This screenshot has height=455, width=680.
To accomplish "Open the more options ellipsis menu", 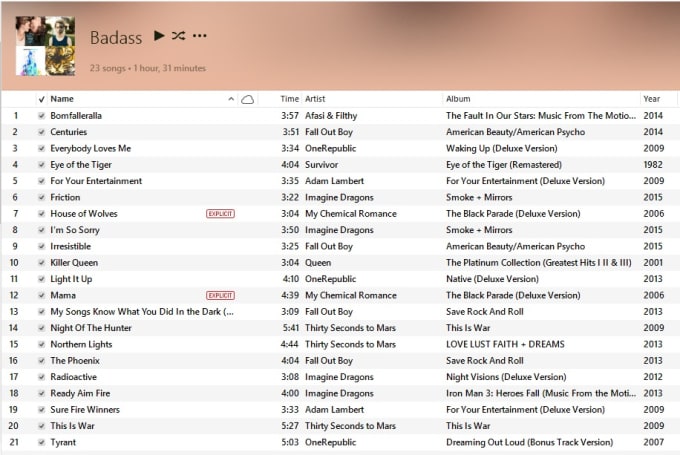I will (x=199, y=36).
